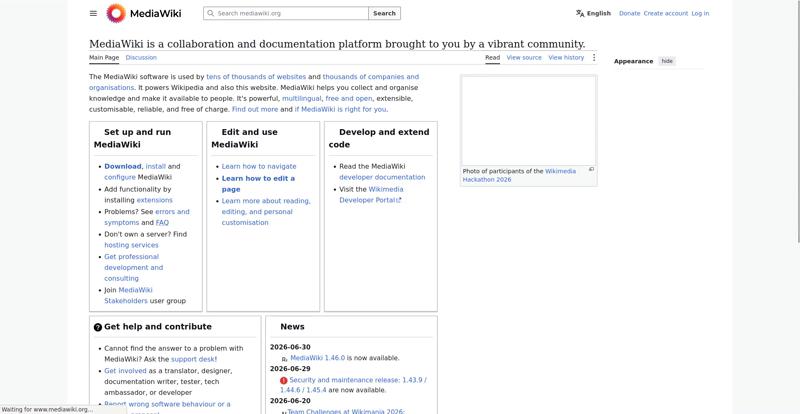
Task: Switch to the Discussion tab
Action: (141, 58)
